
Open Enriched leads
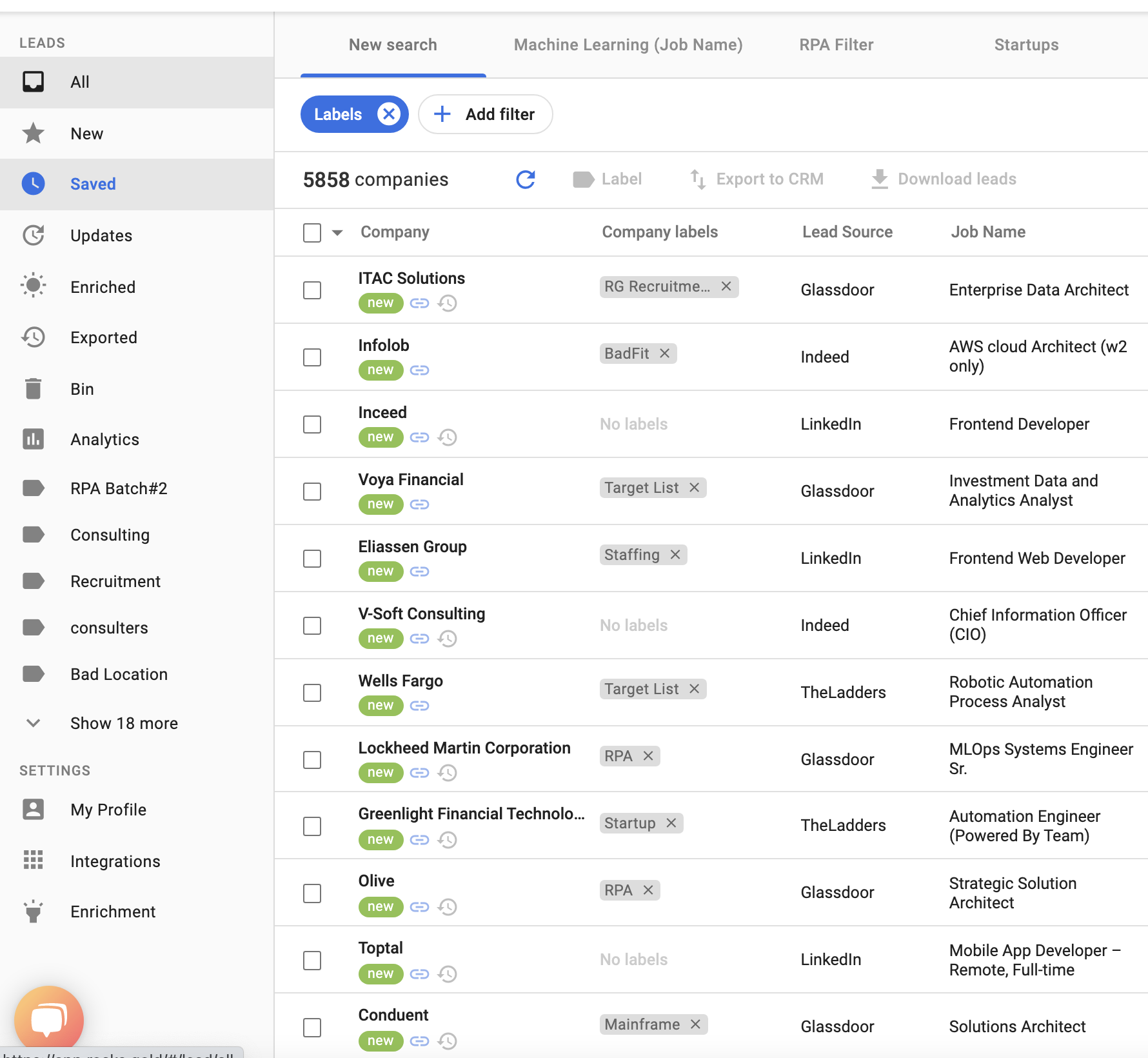tap(137, 286)
